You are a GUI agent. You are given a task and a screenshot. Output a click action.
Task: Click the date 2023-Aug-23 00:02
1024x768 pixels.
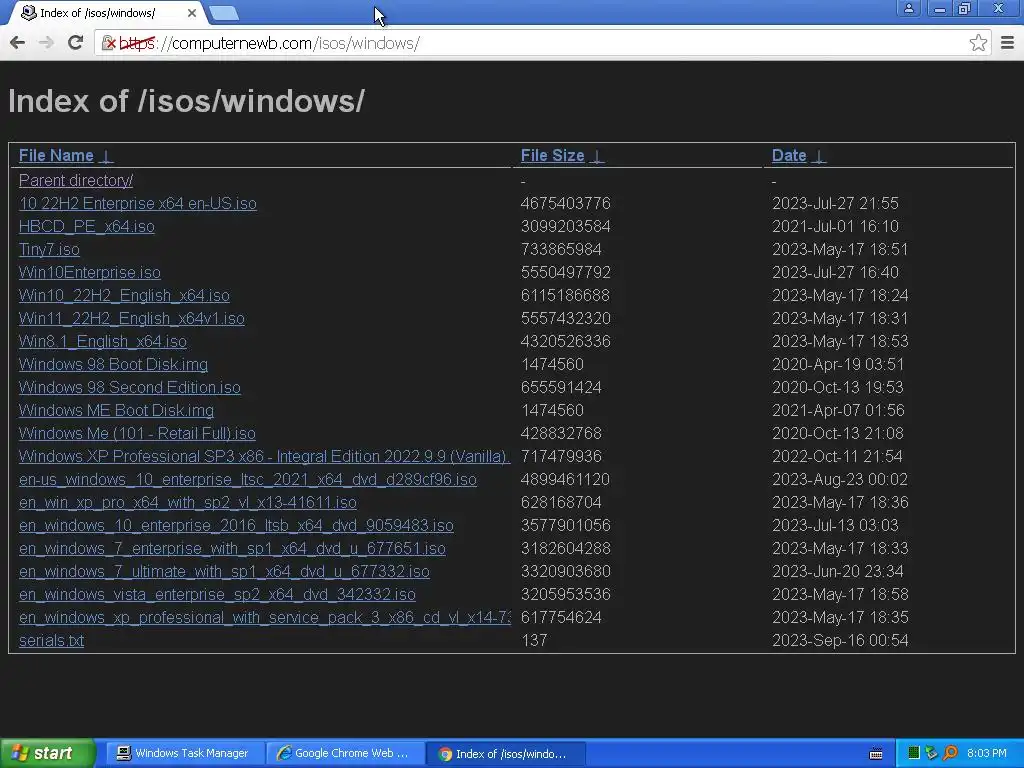pos(839,479)
